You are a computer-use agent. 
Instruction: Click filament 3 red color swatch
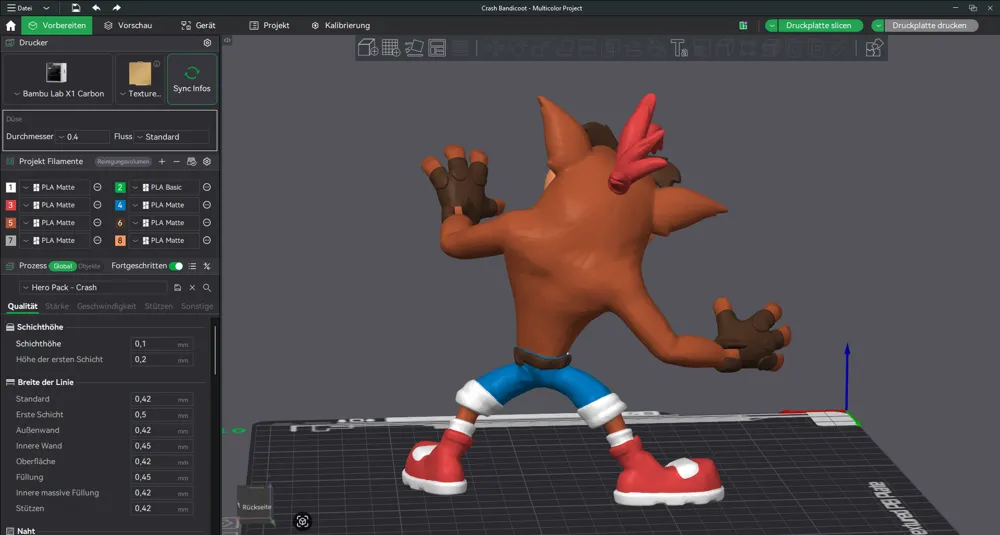(x=11, y=205)
